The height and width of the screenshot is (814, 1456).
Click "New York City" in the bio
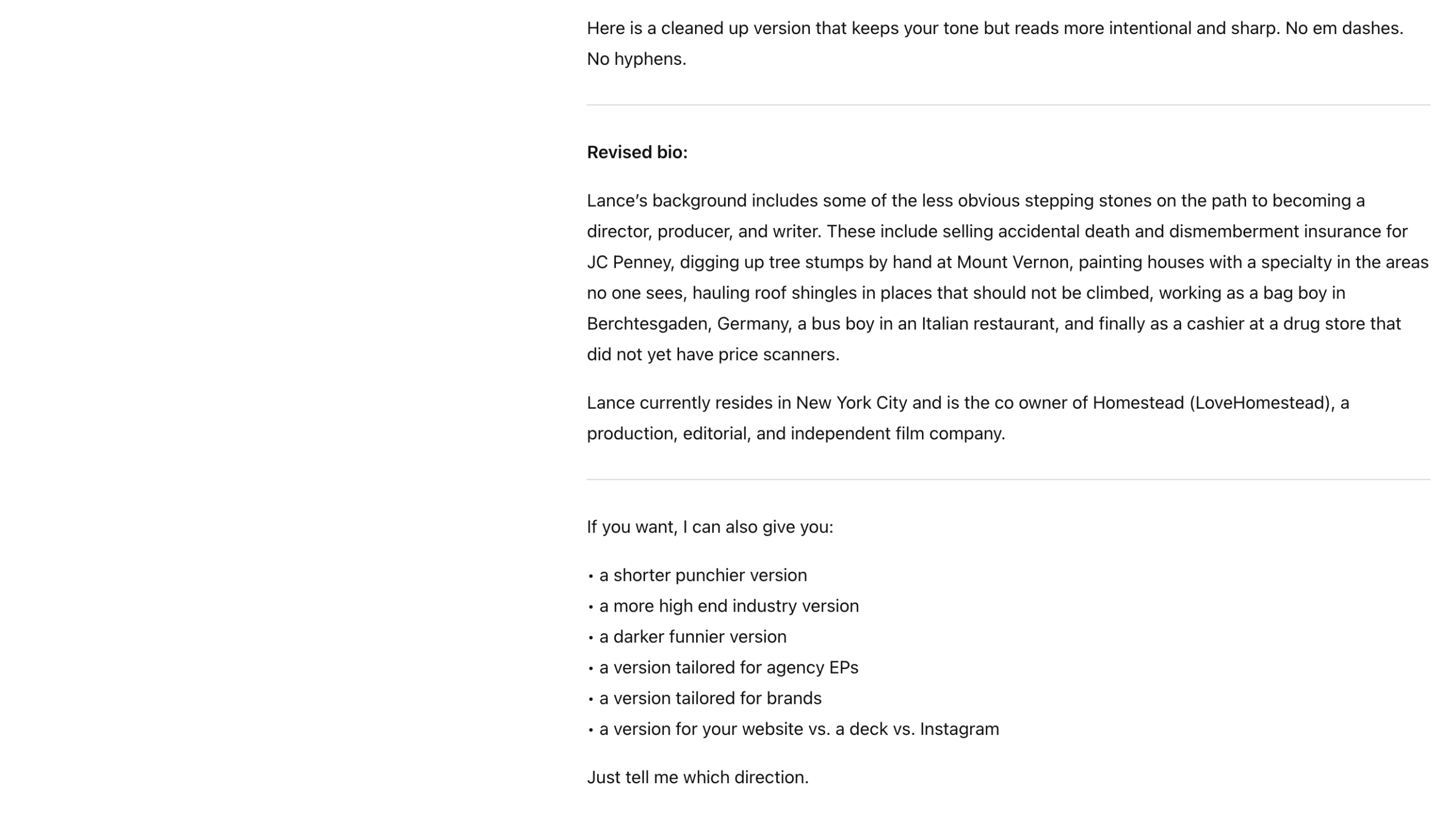(x=851, y=402)
